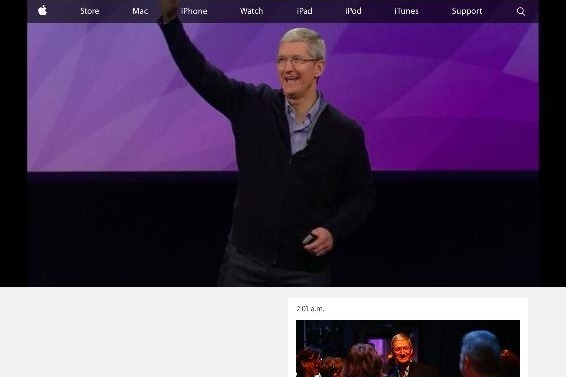566x377 pixels.
Task: Open the Store menu item
Action: click(x=90, y=11)
